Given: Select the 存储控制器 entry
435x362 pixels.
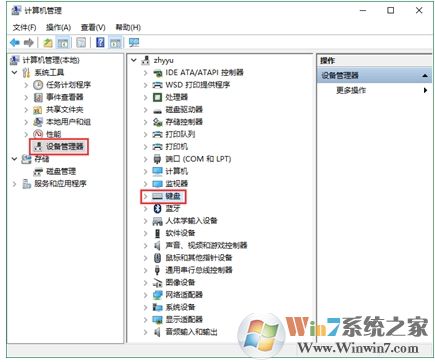Looking at the screenshot, I should 184,122.
